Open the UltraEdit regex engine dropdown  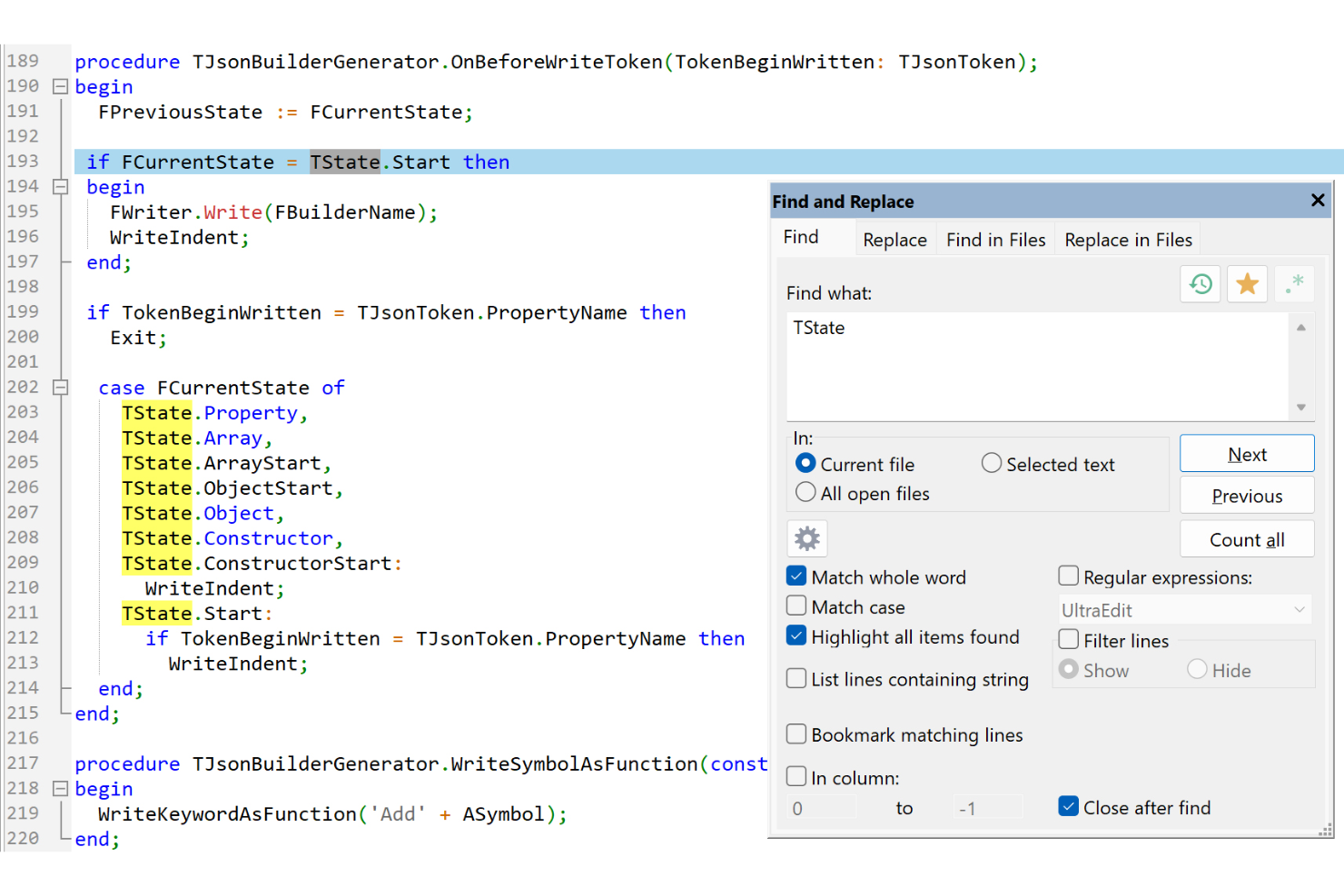[1184, 610]
